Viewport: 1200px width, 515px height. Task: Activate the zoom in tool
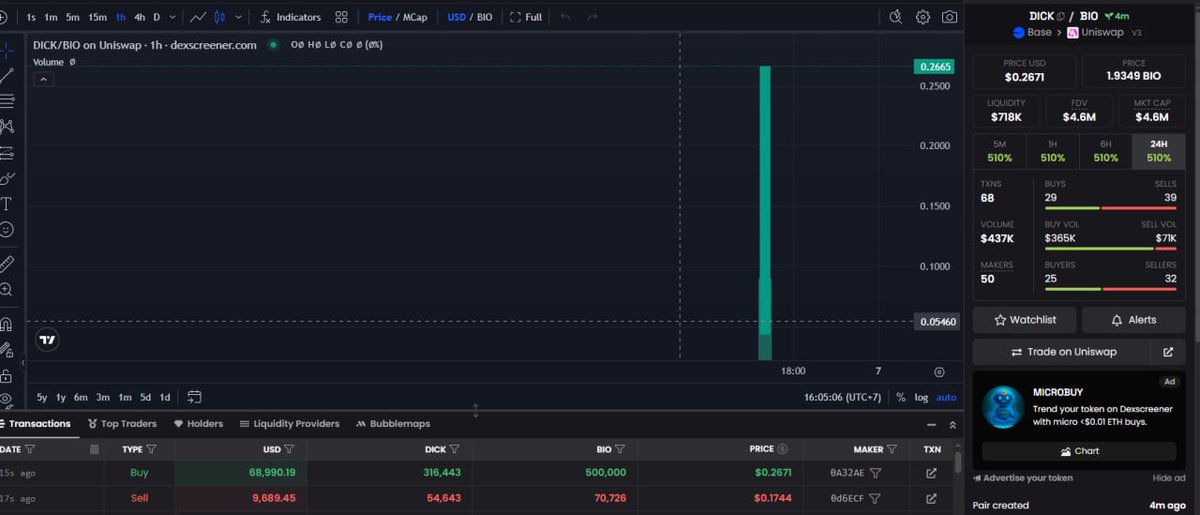tap(6, 290)
